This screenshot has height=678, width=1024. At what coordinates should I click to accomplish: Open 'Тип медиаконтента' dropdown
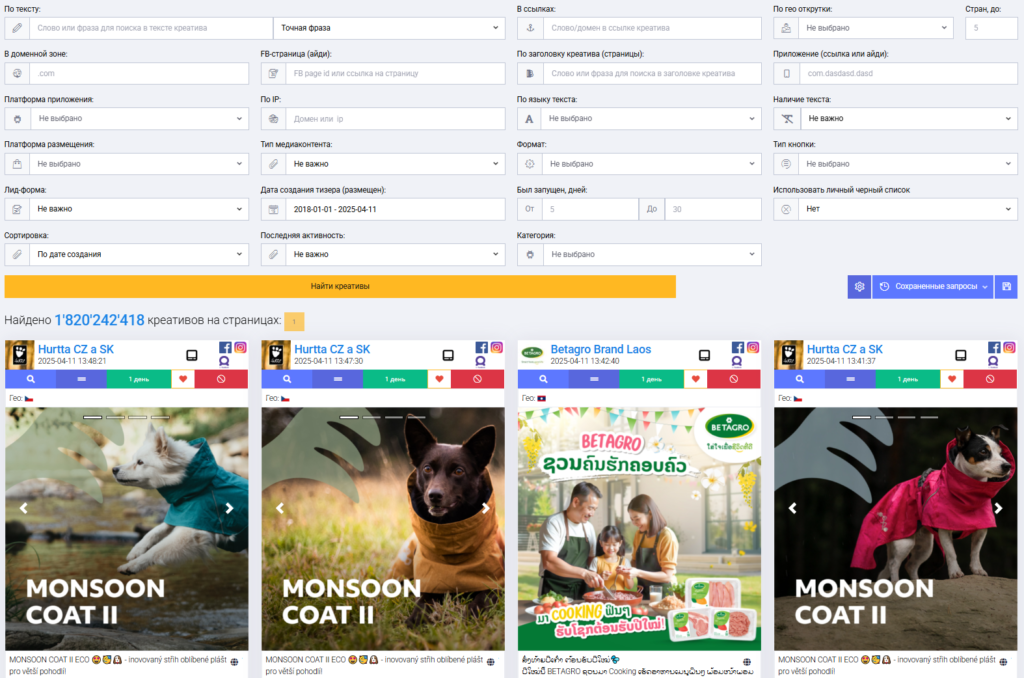395,164
